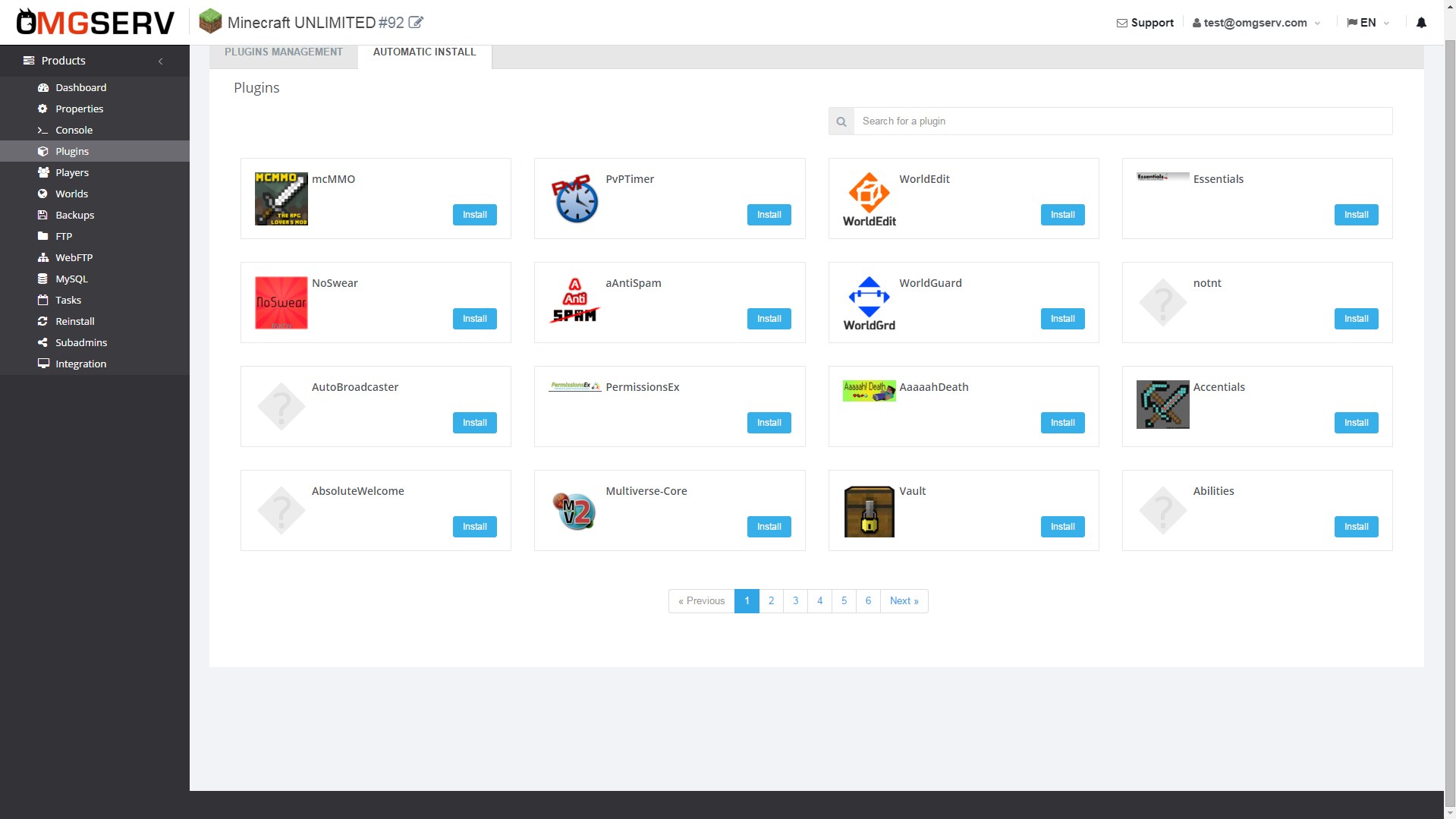1456x819 pixels.
Task: Click the Reinstall refresh icon
Action: click(x=43, y=321)
